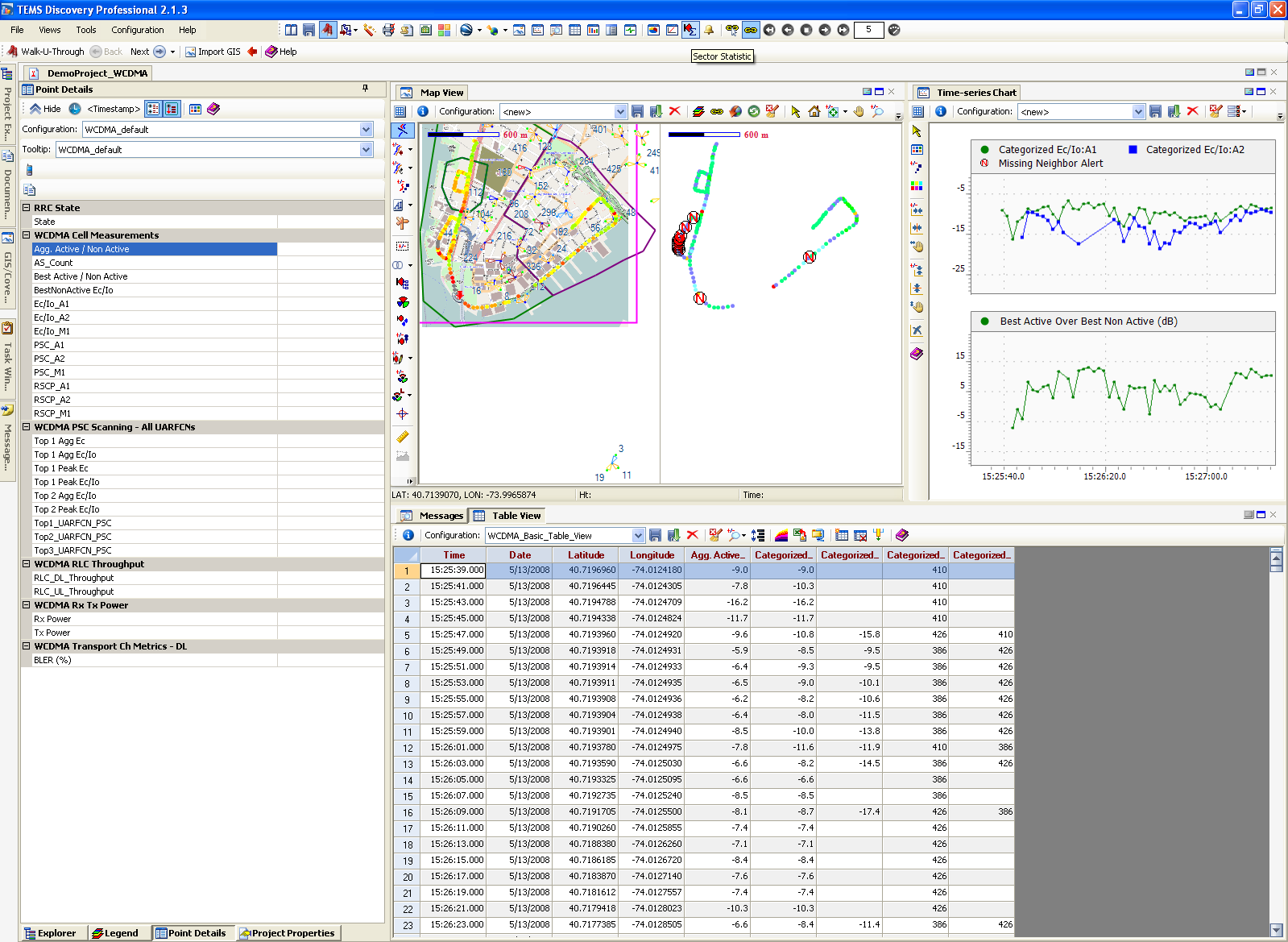Open Table View Configuration dropdown
Viewport: 1288px width, 942px height.
638,535
